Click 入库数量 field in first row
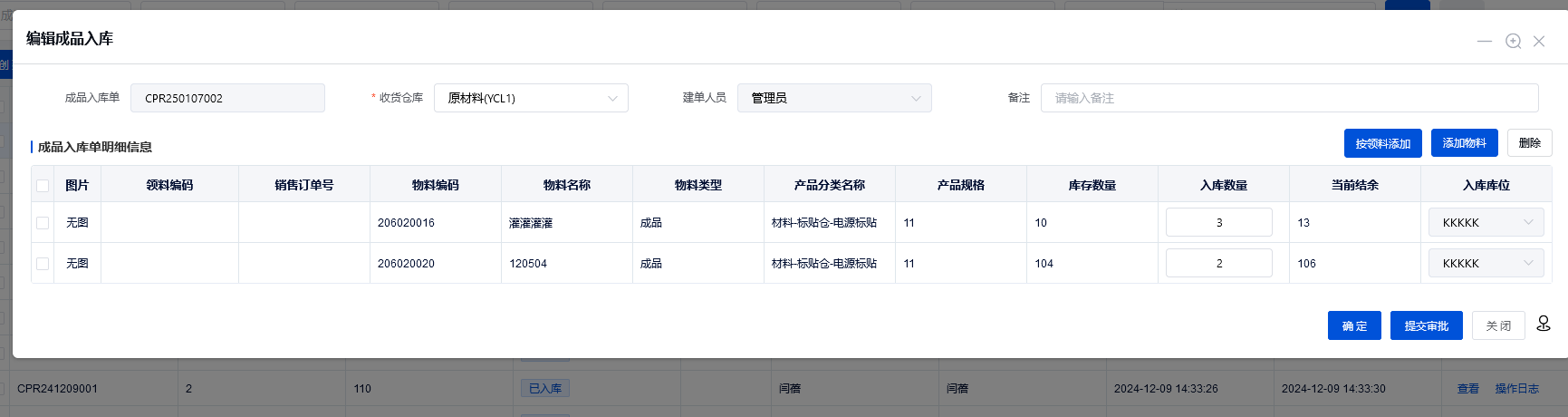 1218,223
